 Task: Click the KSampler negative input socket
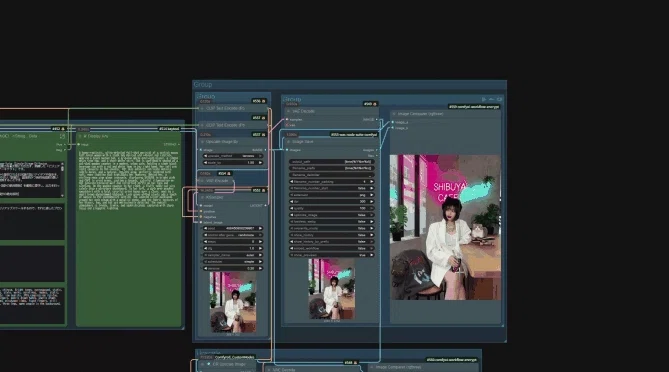coord(201,217)
